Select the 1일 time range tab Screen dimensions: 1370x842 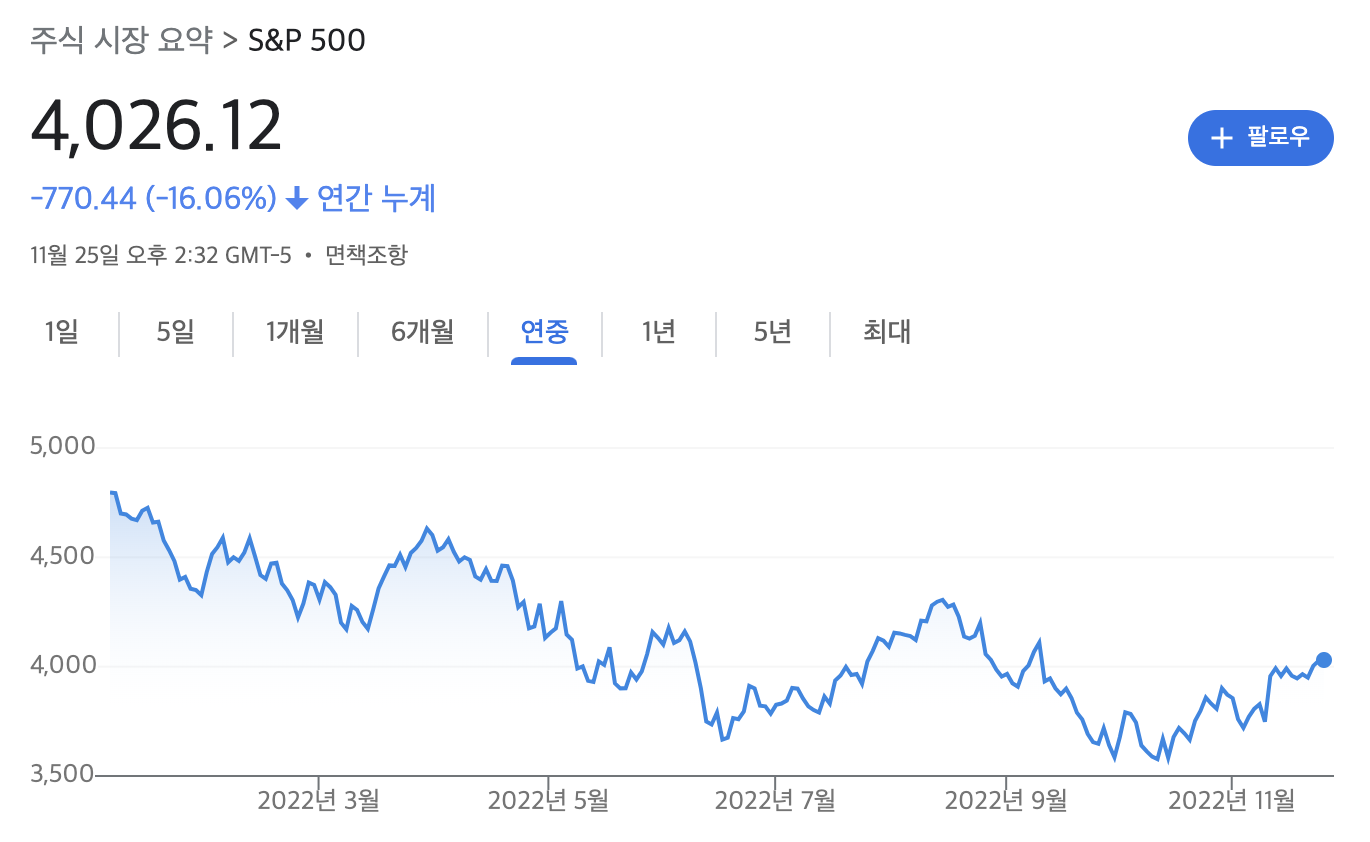[62, 332]
